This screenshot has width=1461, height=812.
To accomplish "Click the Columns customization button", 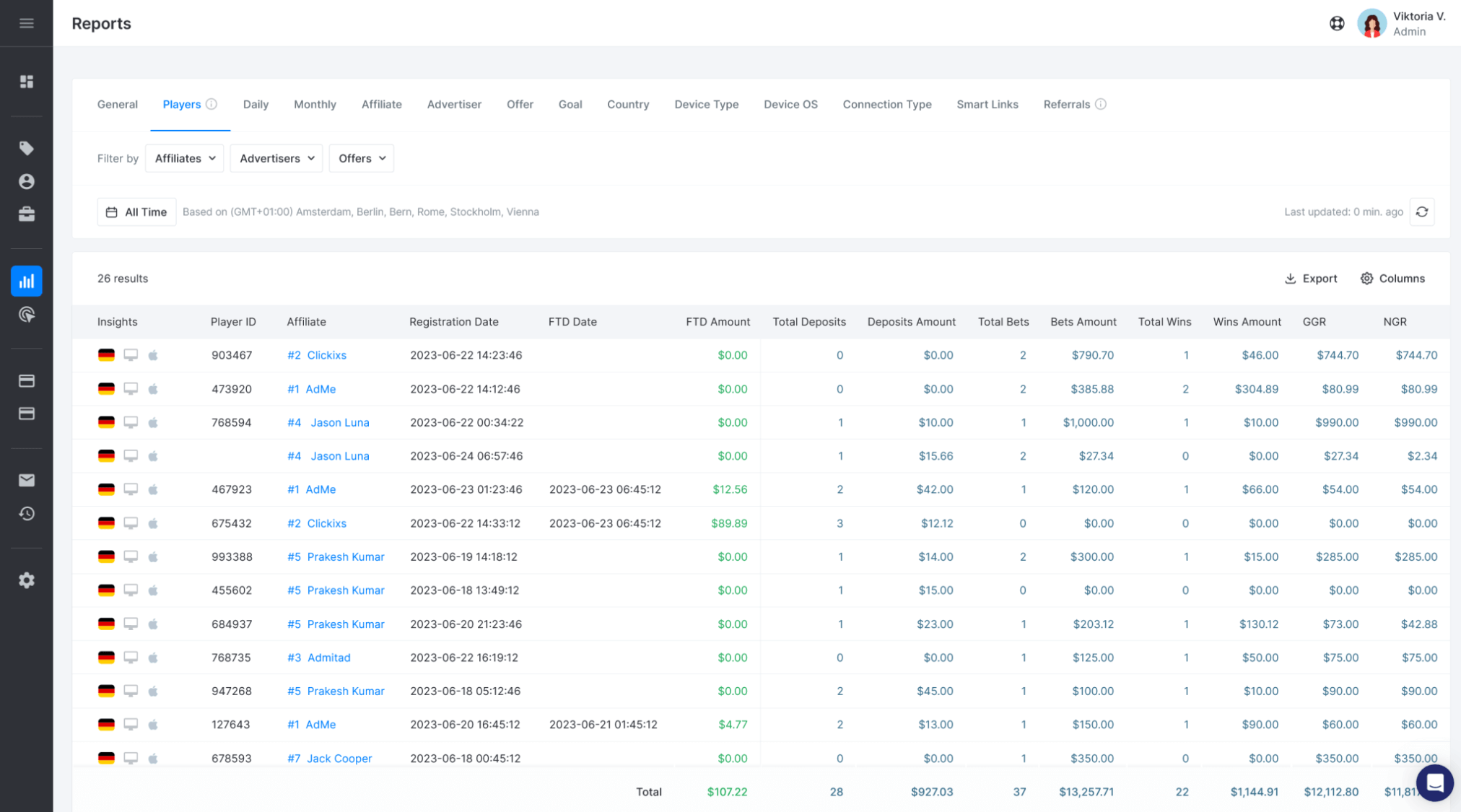I will pos(1393,278).
